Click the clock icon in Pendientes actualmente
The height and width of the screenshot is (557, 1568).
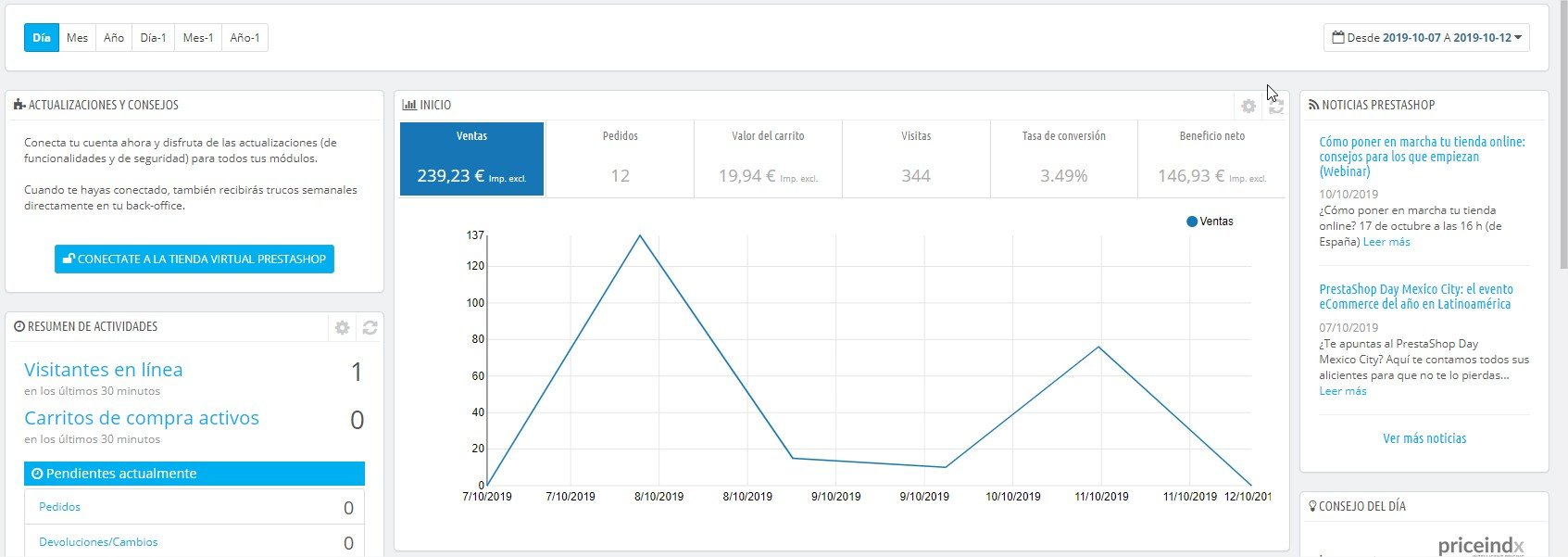pyautogui.click(x=37, y=474)
